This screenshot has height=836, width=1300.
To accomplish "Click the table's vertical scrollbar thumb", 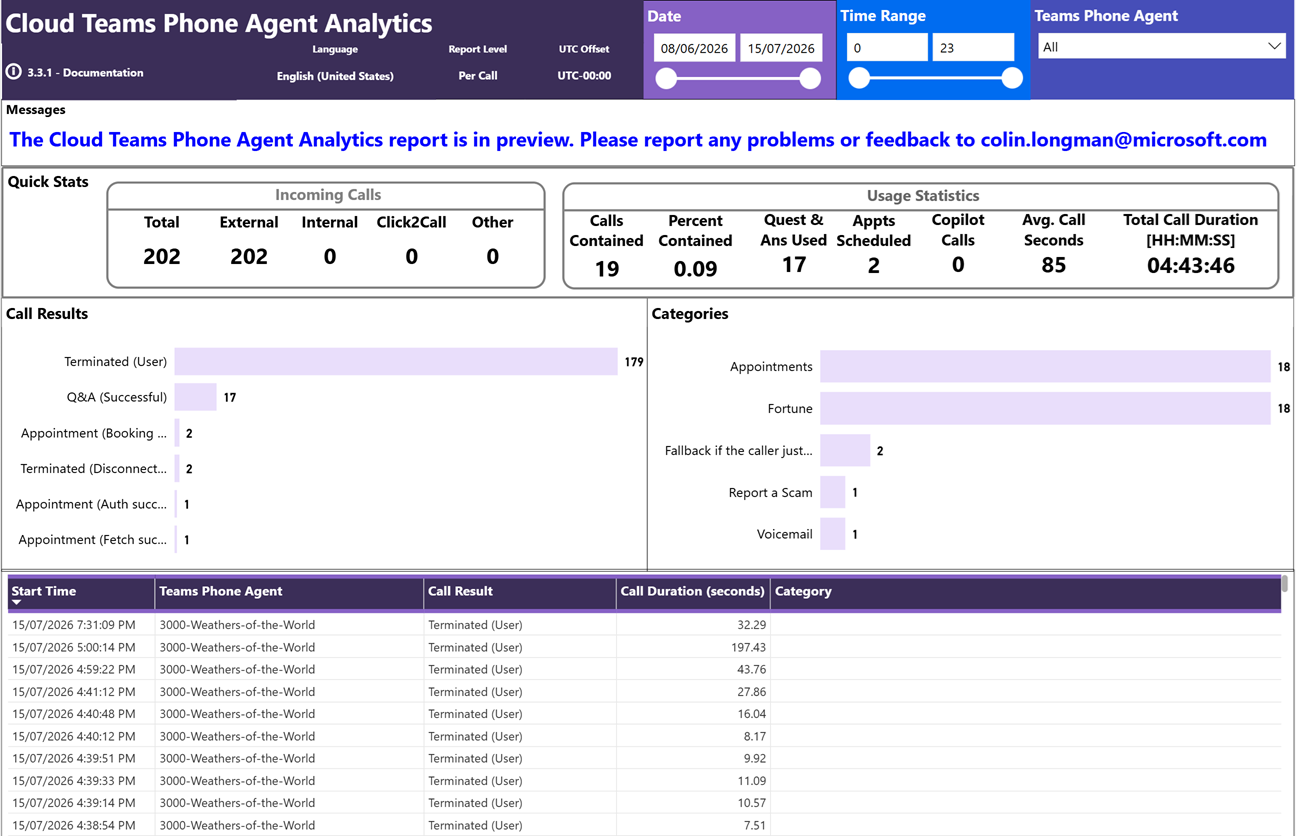I will pyautogui.click(x=1285, y=583).
